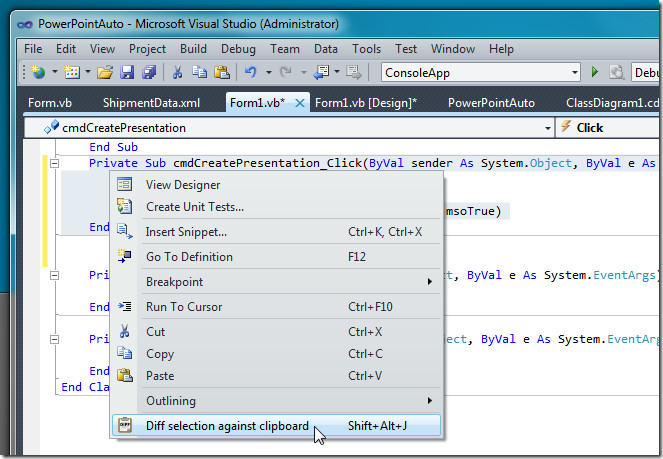Choose View Designer in context menu
Image resolution: width=663 pixels, height=459 pixels.
277,185
